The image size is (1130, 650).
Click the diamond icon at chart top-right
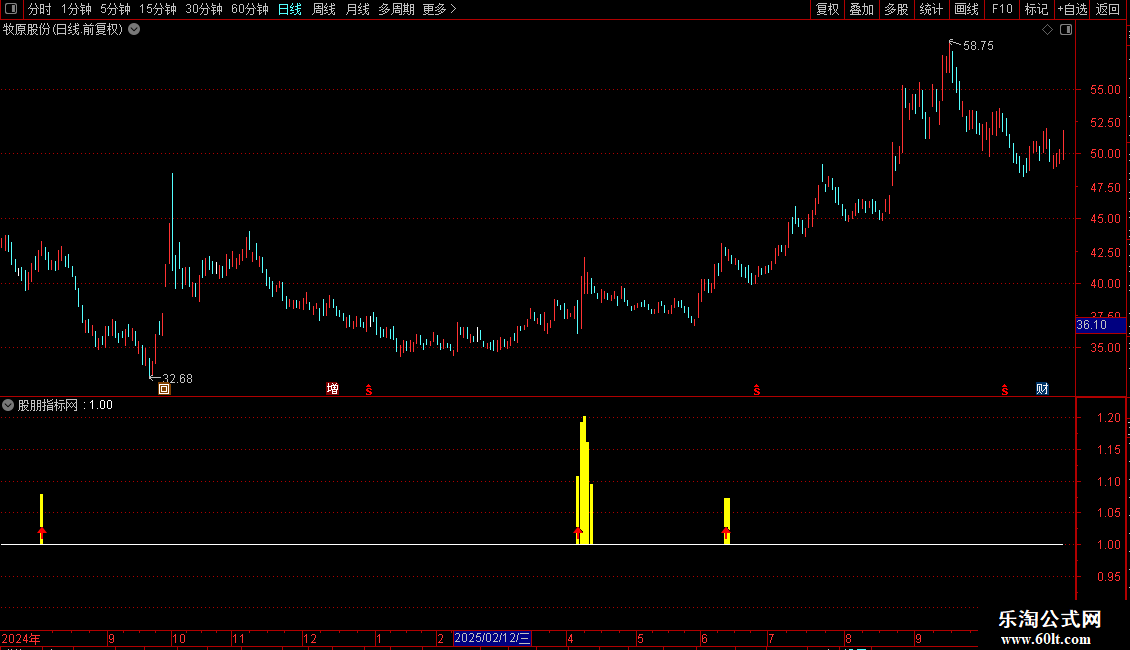click(x=1048, y=30)
